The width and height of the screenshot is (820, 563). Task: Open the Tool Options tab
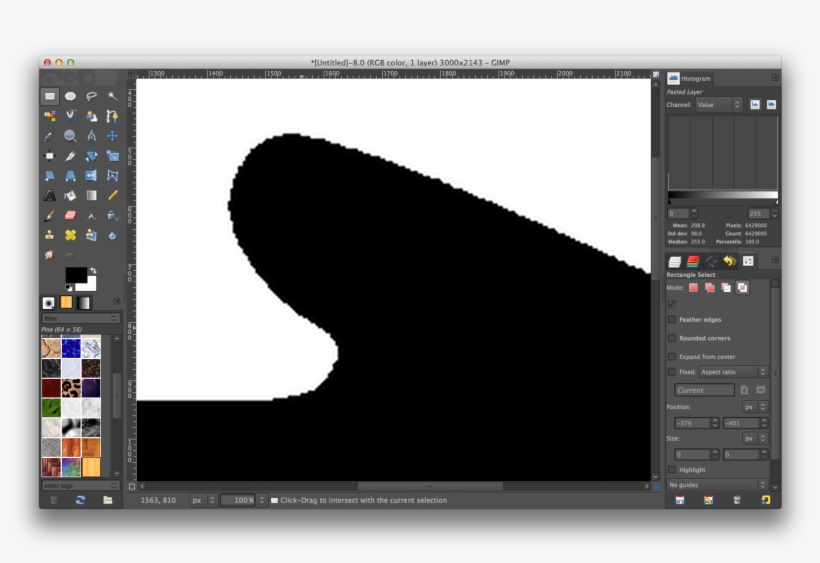(x=748, y=261)
